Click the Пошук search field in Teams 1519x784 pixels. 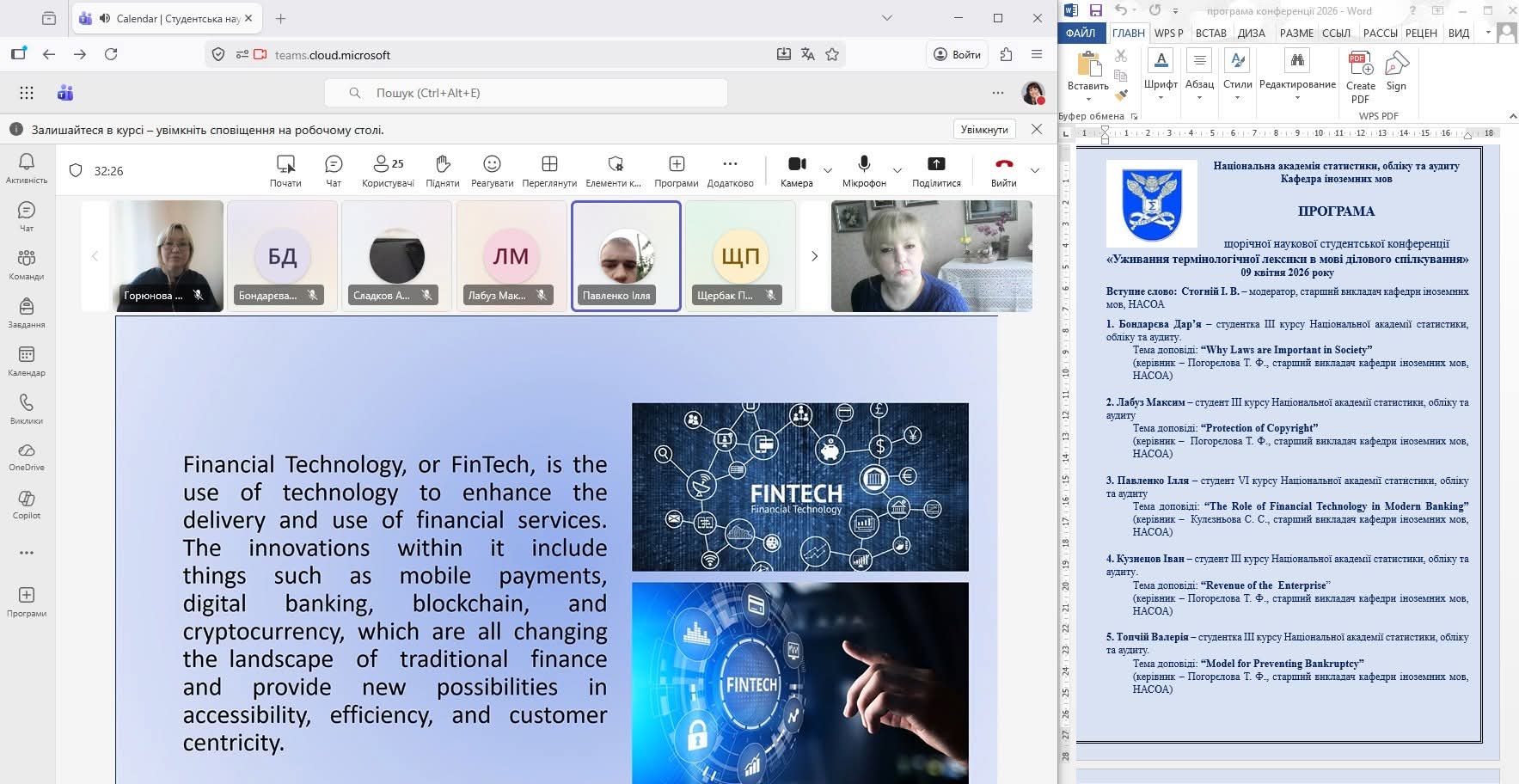click(x=526, y=93)
